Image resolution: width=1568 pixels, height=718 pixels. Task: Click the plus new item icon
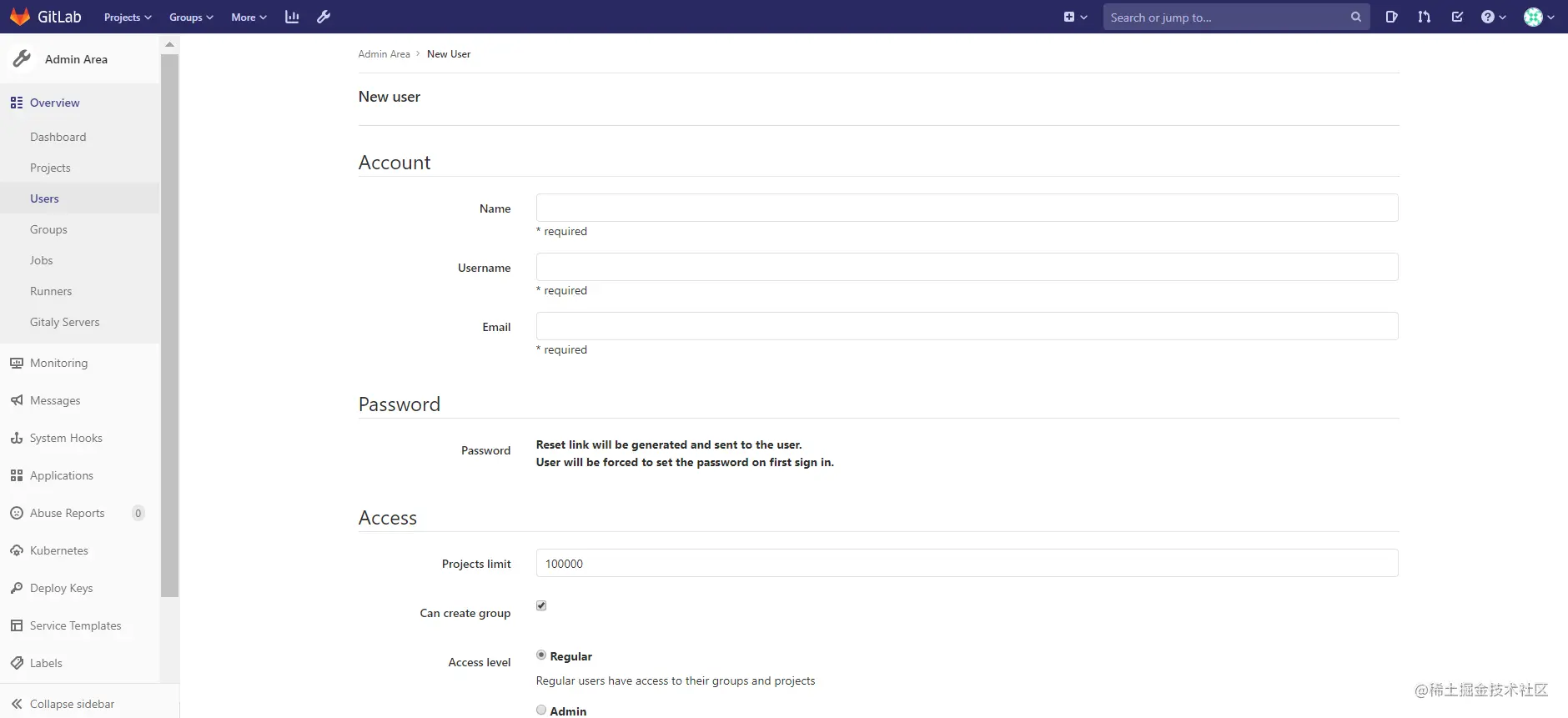pyautogui.click(x=1069, y=17)
